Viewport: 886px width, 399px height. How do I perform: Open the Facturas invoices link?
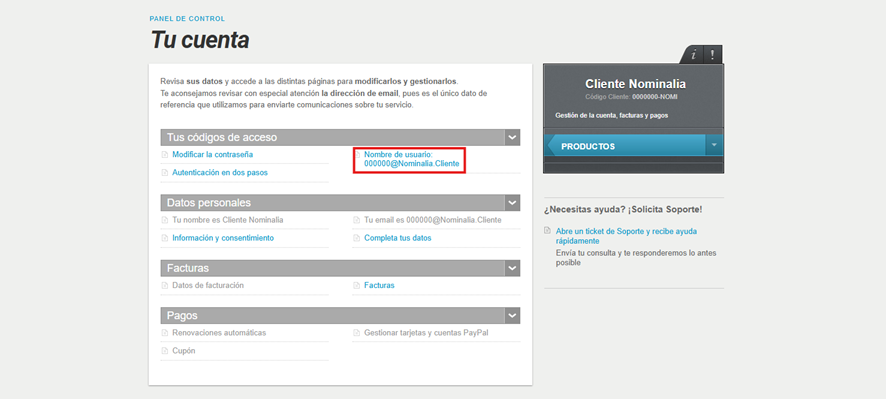point(379,286)
